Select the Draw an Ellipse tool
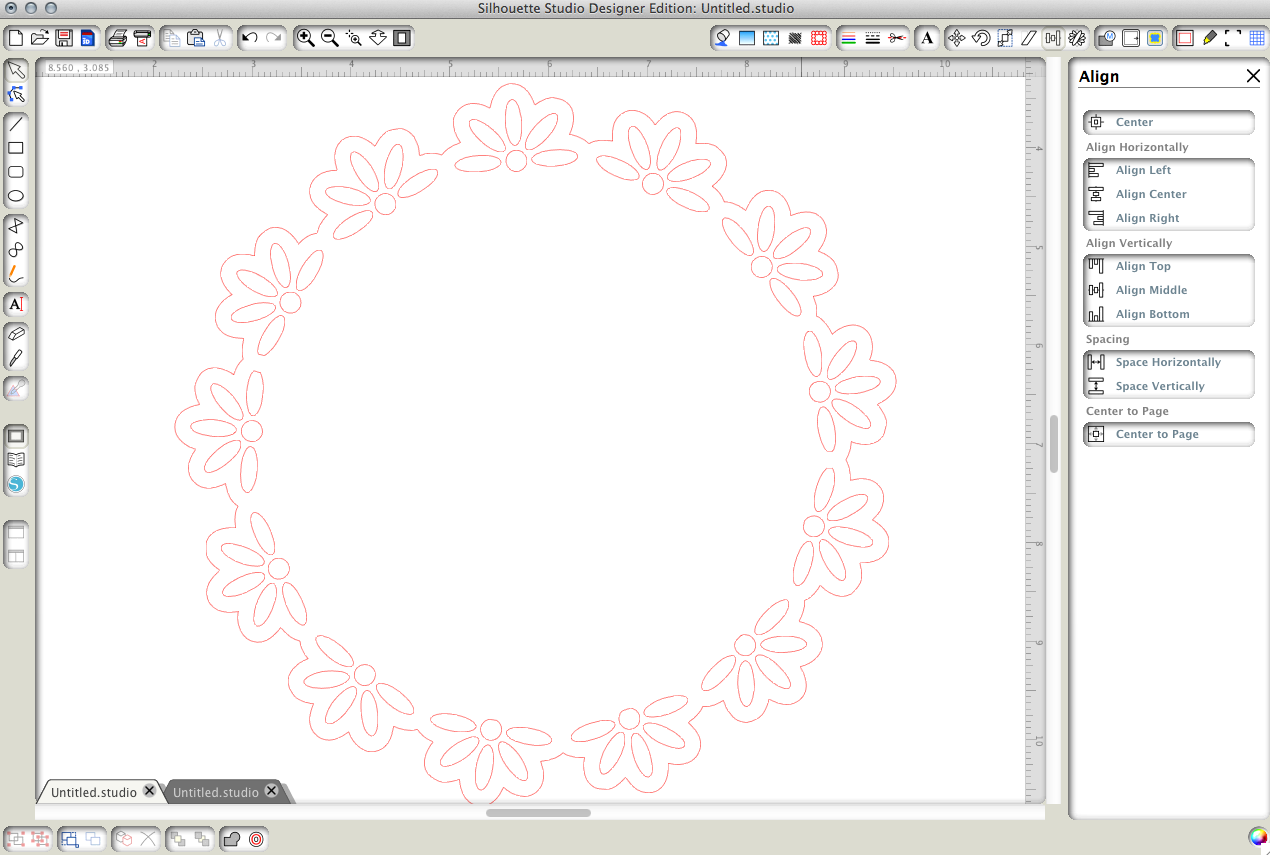The height and width of the screenshot is (855, 1270). (16, 196)
